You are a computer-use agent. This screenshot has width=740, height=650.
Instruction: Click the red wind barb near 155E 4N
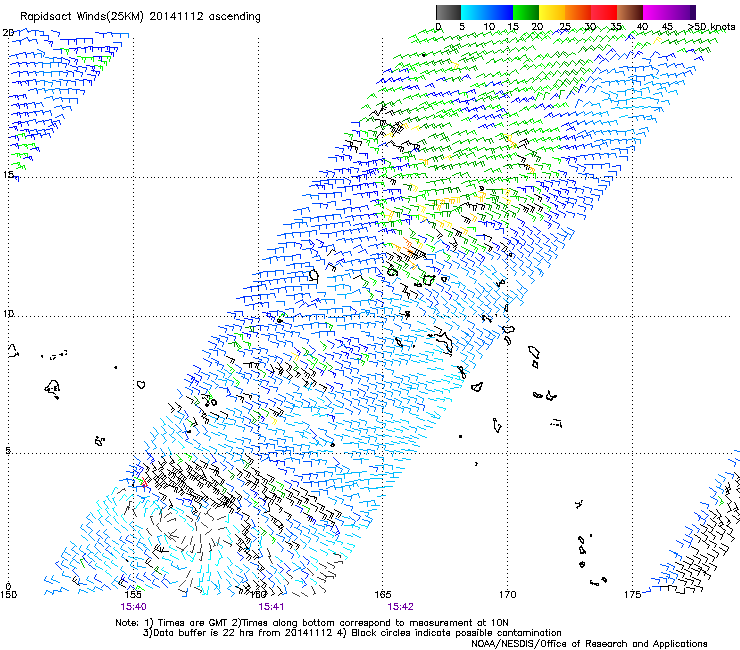click(144, 482)
